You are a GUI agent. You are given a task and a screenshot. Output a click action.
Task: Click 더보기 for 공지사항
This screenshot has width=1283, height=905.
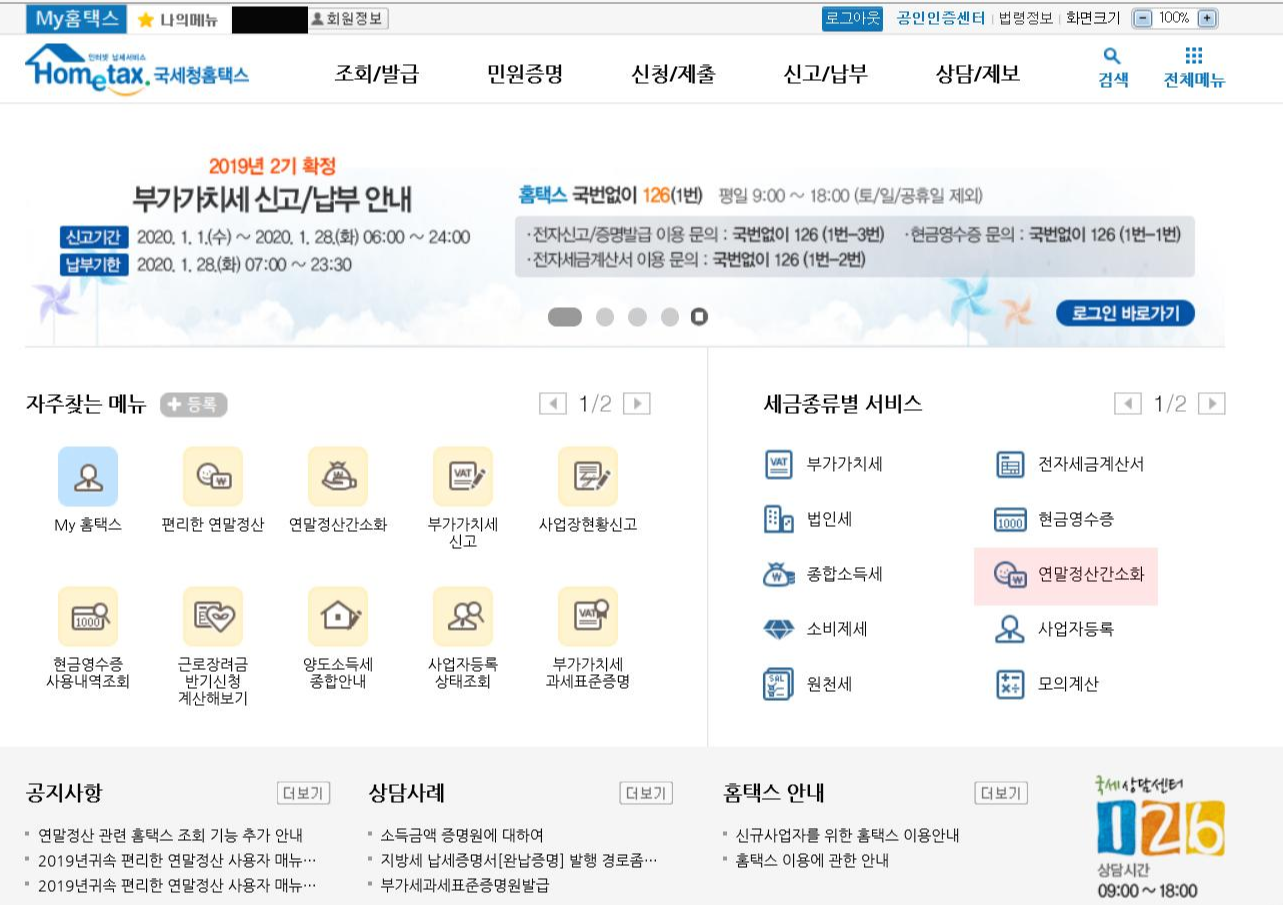tap(303, 793)
